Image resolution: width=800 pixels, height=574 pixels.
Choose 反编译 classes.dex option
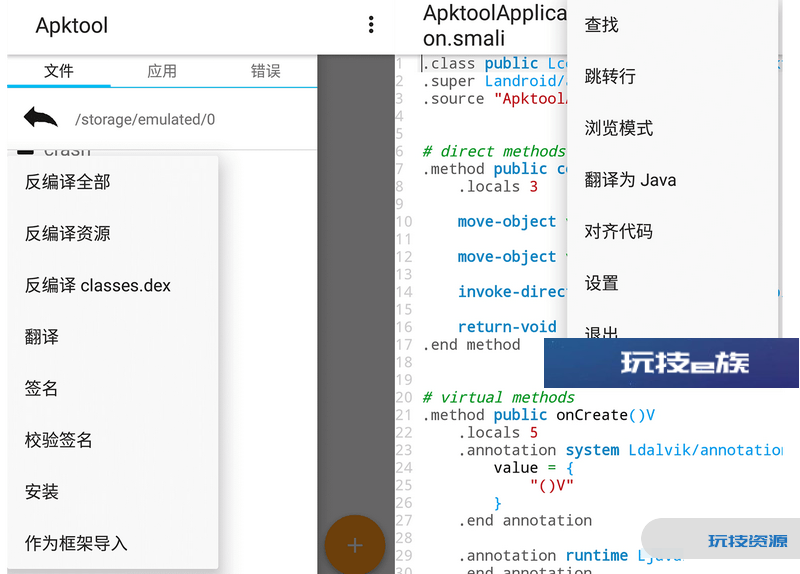113,285
